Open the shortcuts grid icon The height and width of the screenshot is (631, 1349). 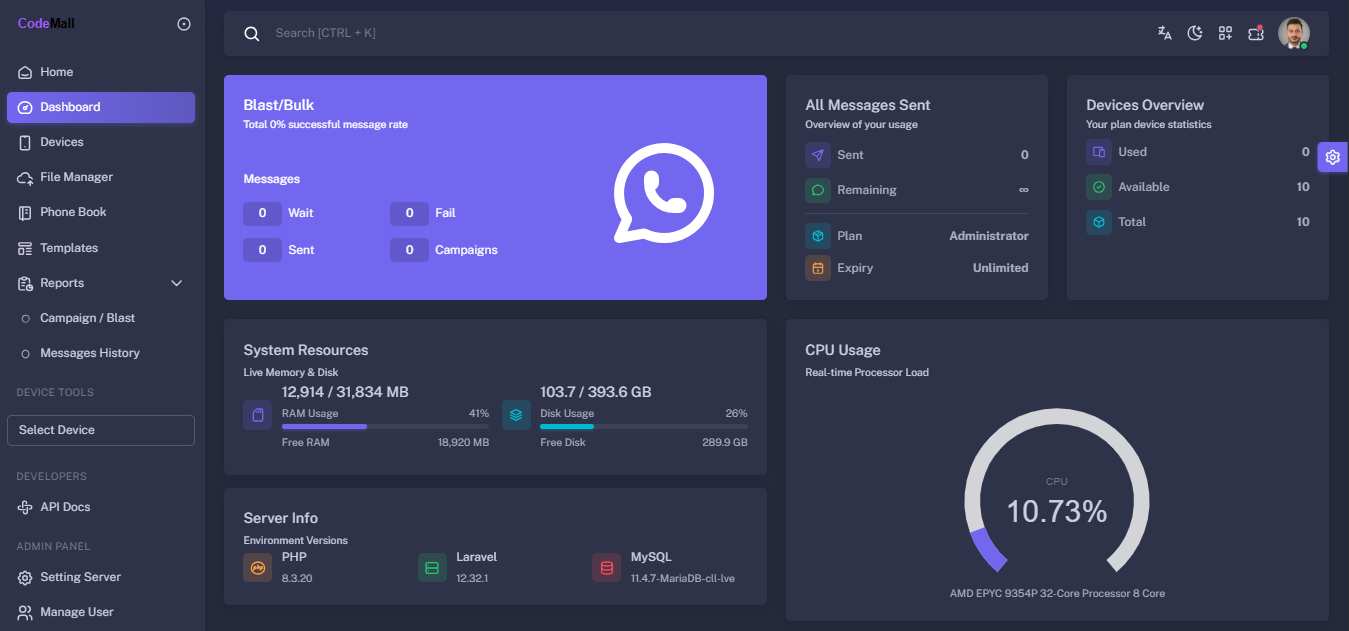pos(1225,33)
